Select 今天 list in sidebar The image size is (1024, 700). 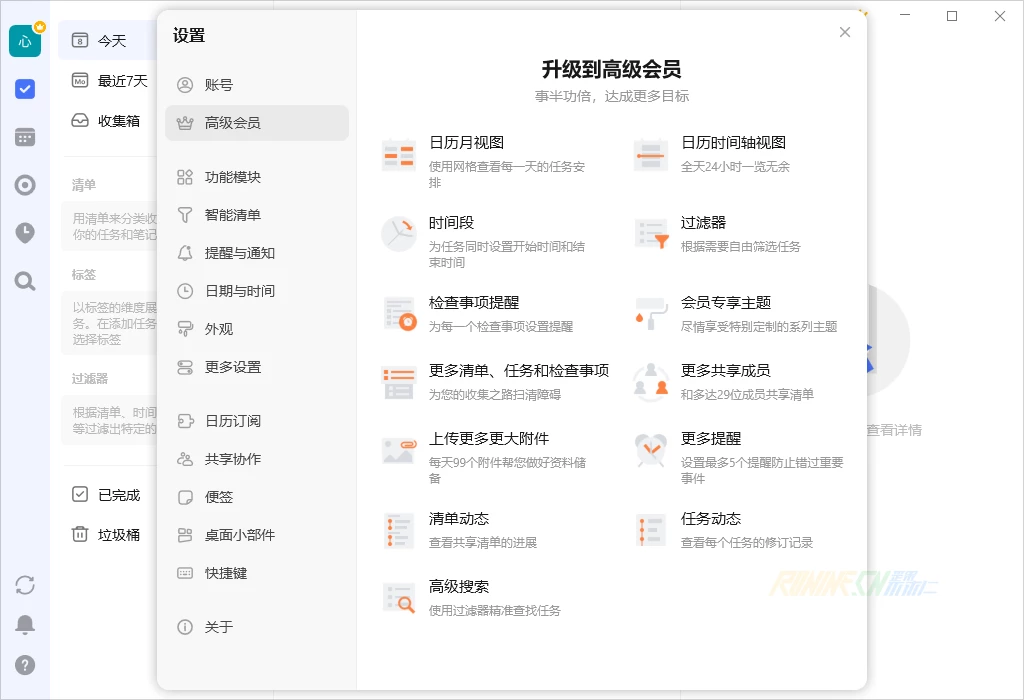click(110, 41)
